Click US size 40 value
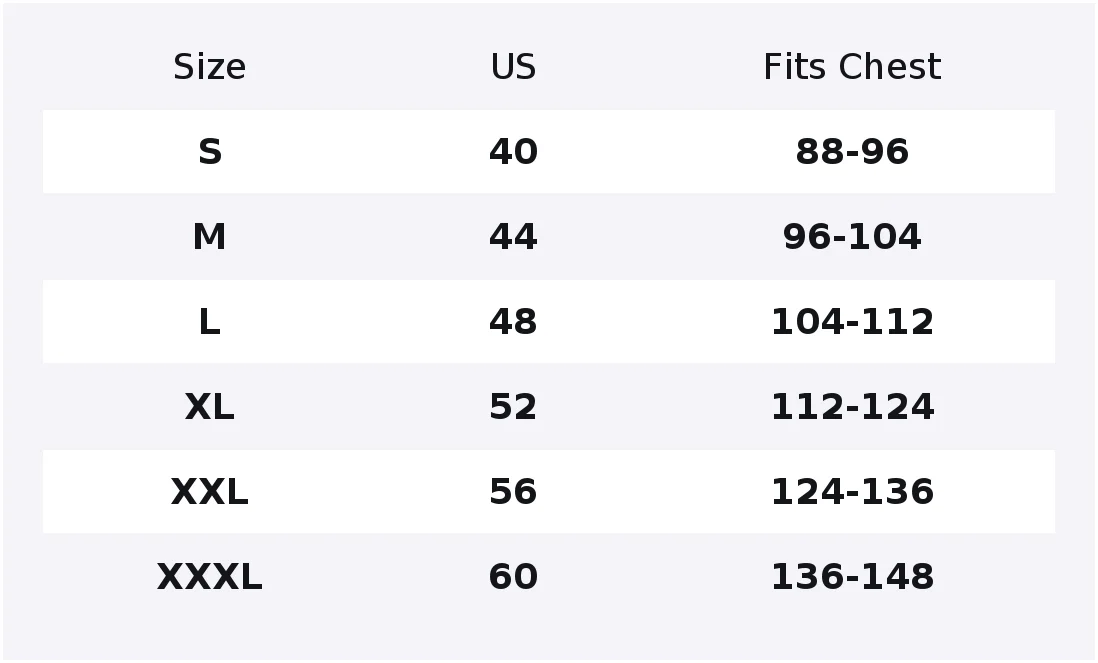Viewport: 1098px width, 663px height. 513,152
